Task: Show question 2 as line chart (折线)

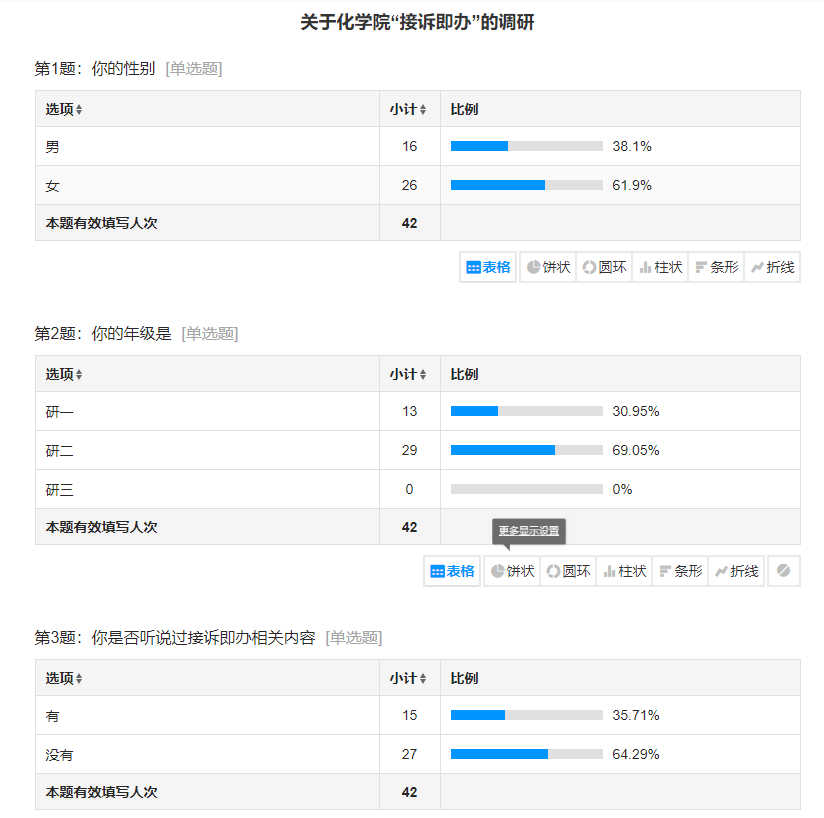Action: coord(736,571)
